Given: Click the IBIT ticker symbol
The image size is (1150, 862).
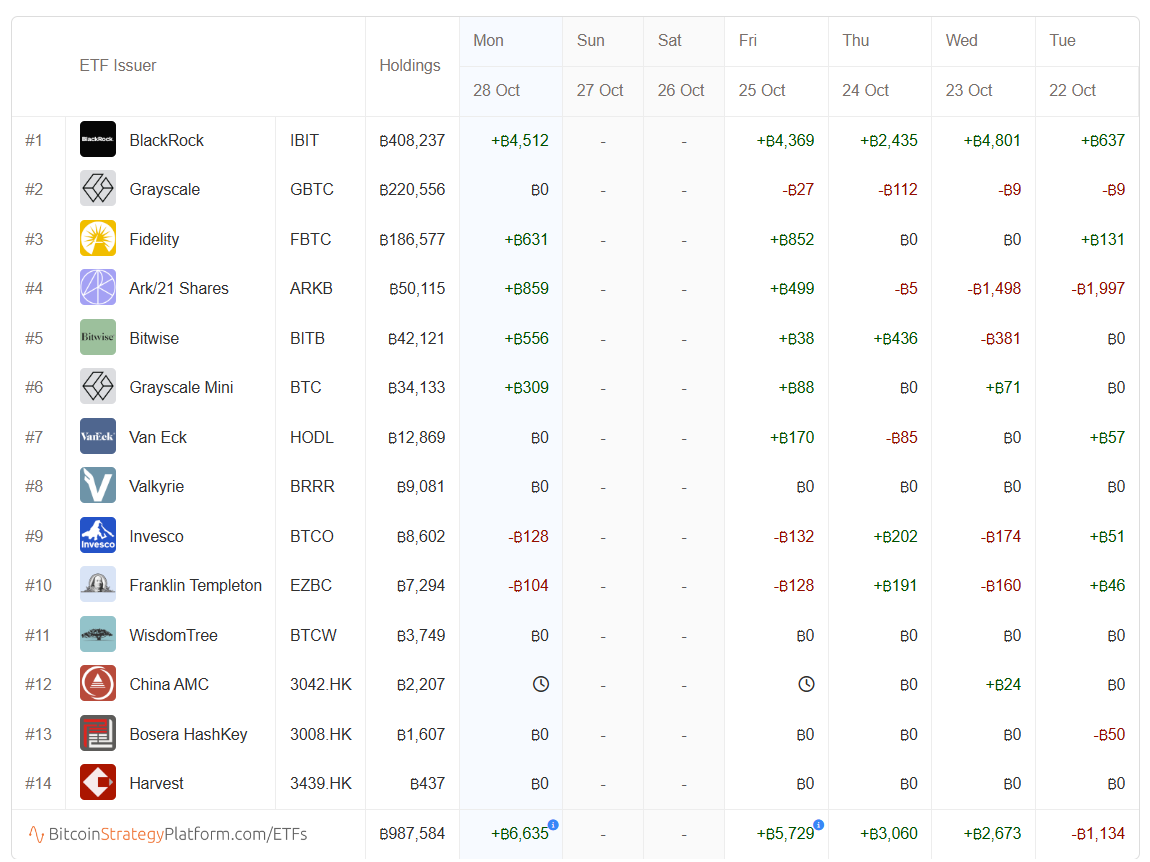Looking at the screenshot, I should tap(304, 140).
